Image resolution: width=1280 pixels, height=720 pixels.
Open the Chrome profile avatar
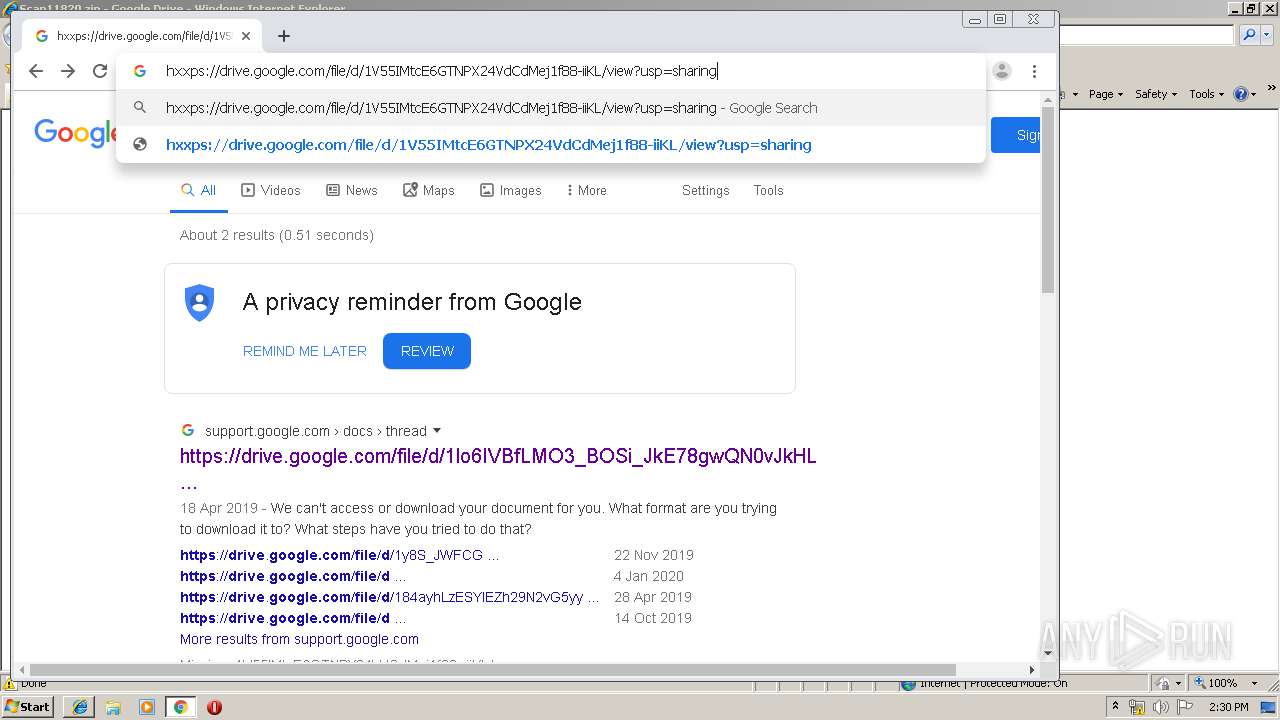click(x=1002, y=71)
